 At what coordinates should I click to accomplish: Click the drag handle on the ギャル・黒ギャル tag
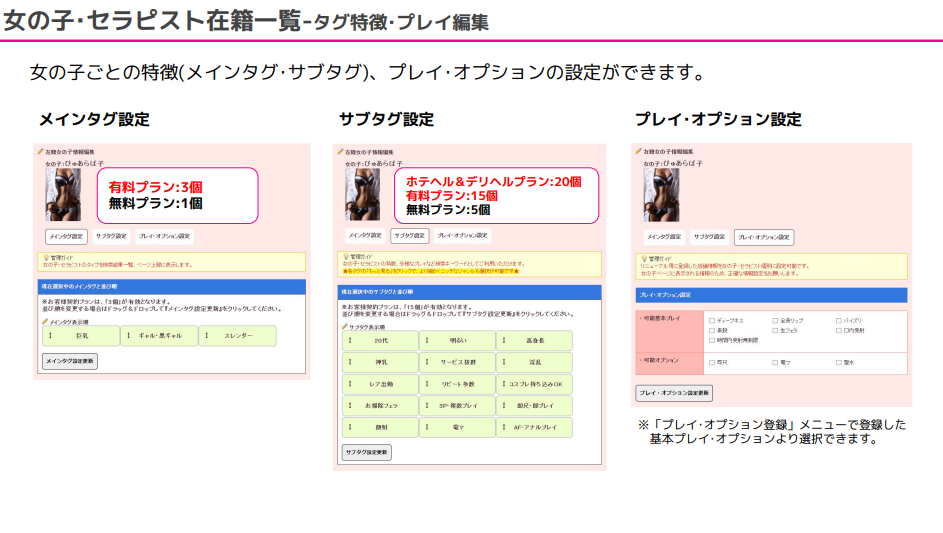[129, 336]
